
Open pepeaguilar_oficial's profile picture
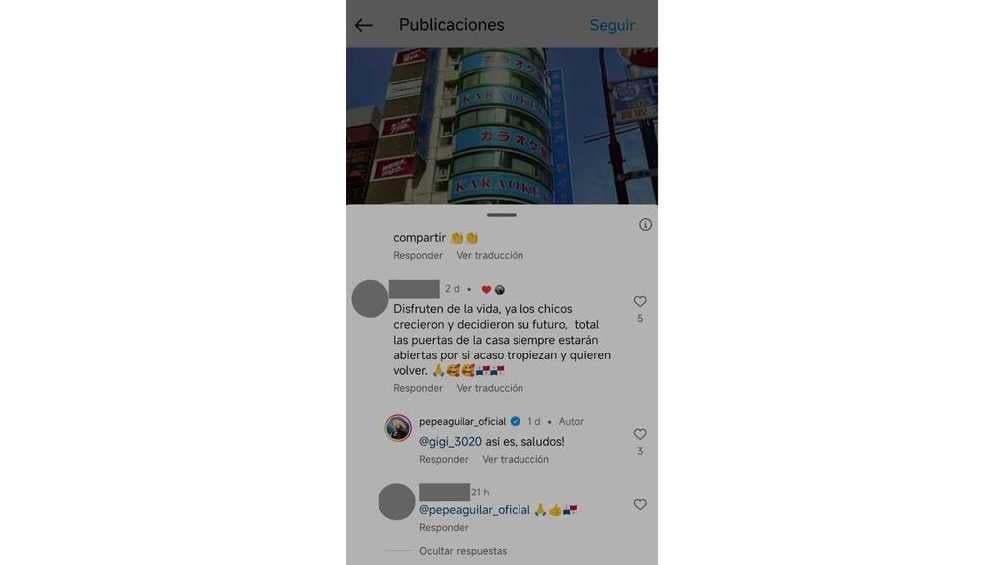(x=398, y=428)
